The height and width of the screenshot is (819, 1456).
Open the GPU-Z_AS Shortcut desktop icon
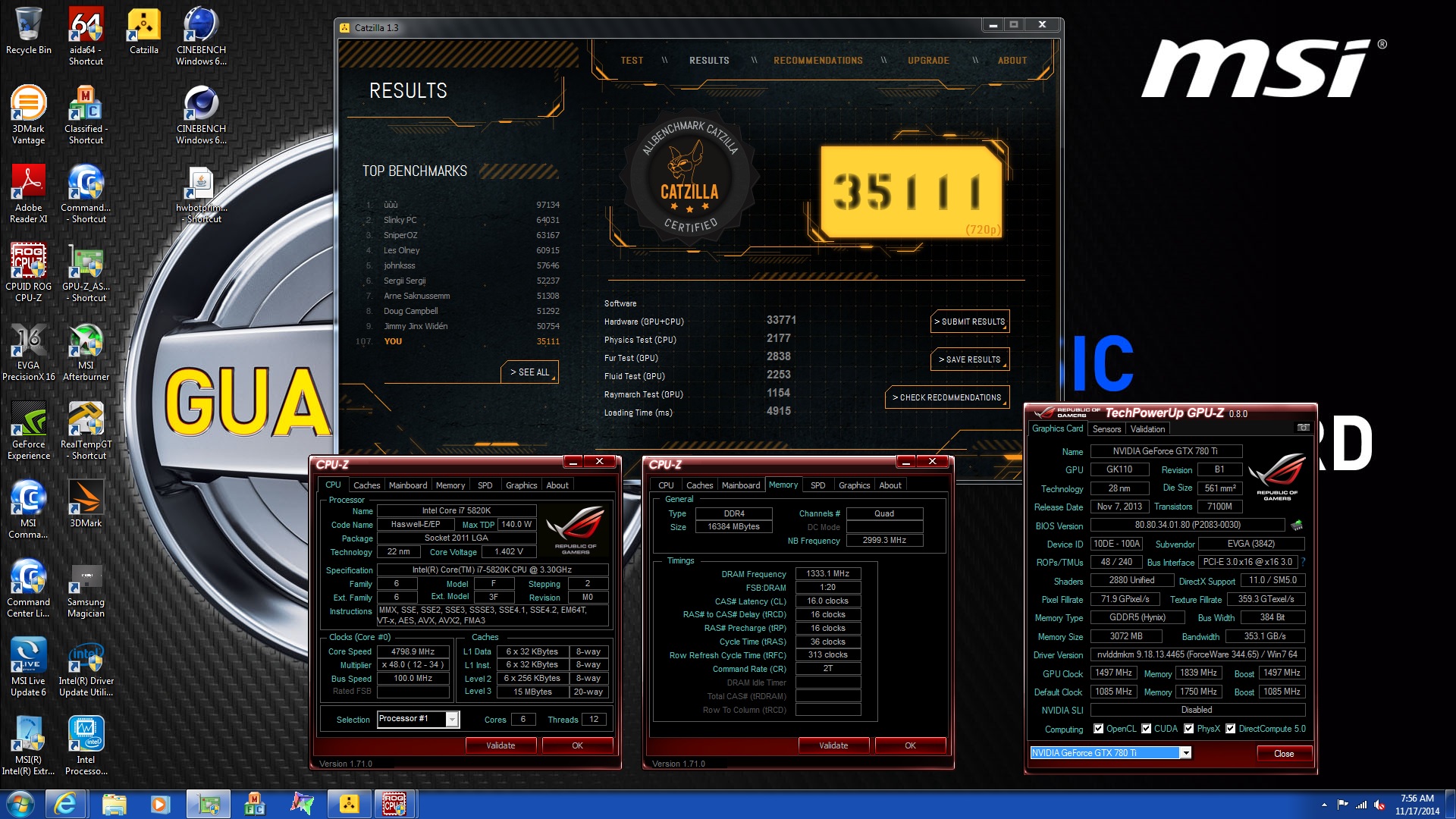point(86,272)
